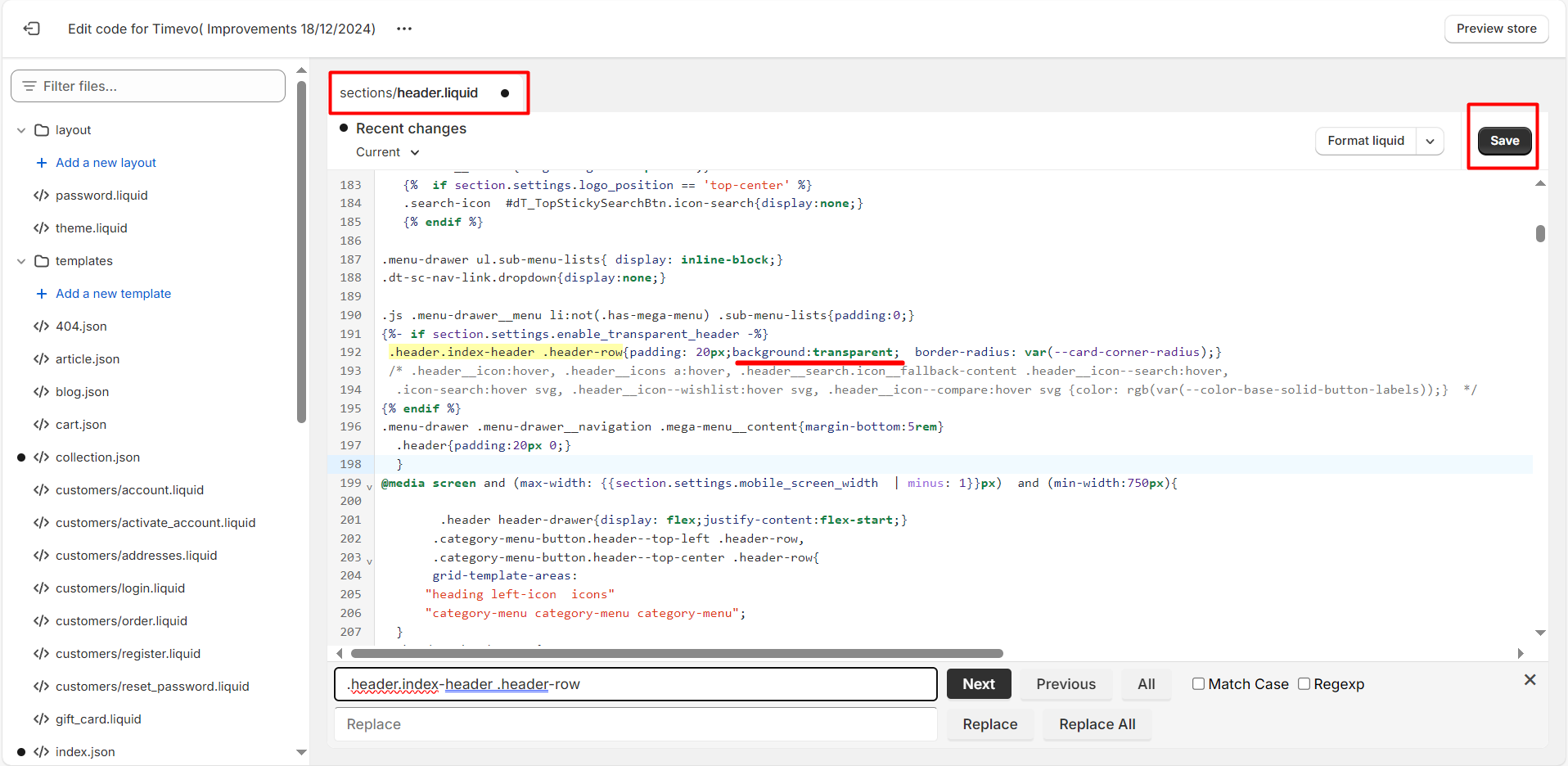Open customers/account.liquid file
Screen dimensions: 1568x766
coord(129,490)
